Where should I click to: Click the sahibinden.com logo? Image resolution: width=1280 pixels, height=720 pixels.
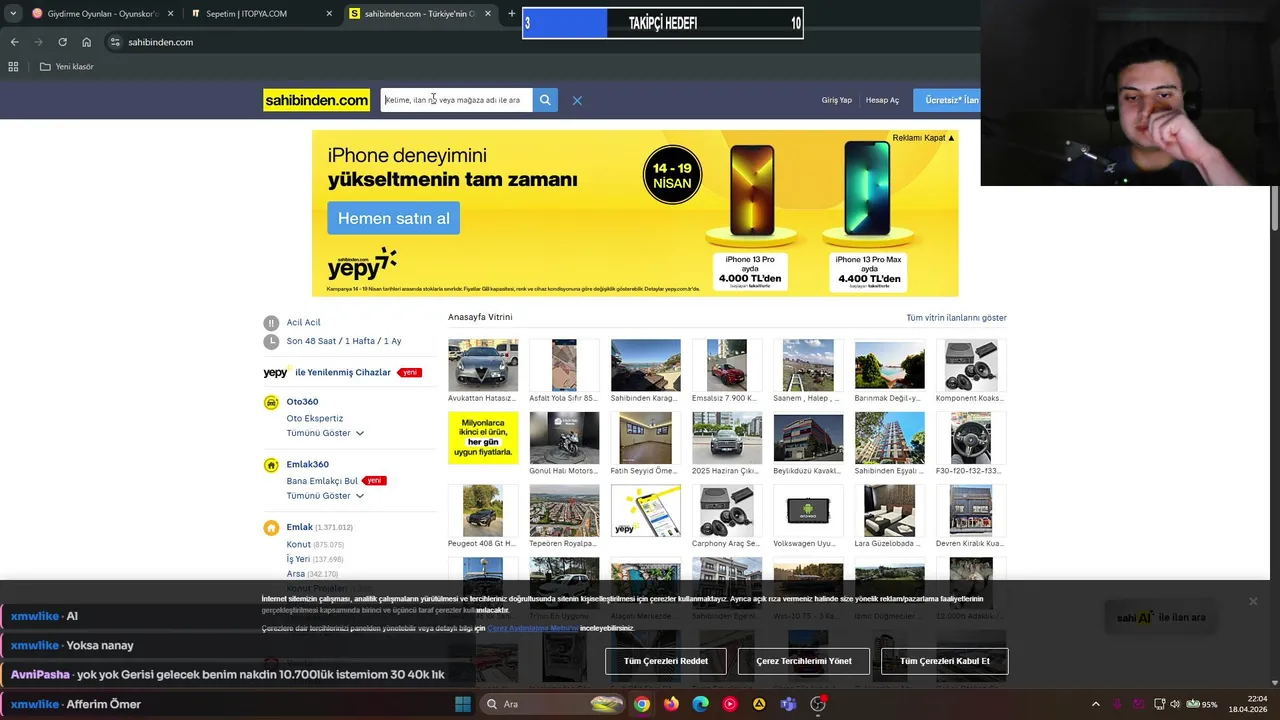point(316,100)
